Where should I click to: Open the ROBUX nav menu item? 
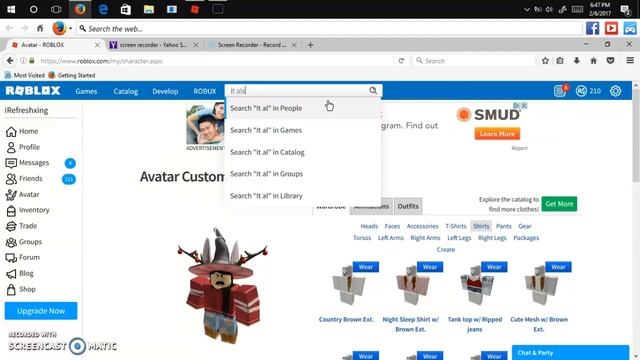pyautogui.click(x=204, y=91)
